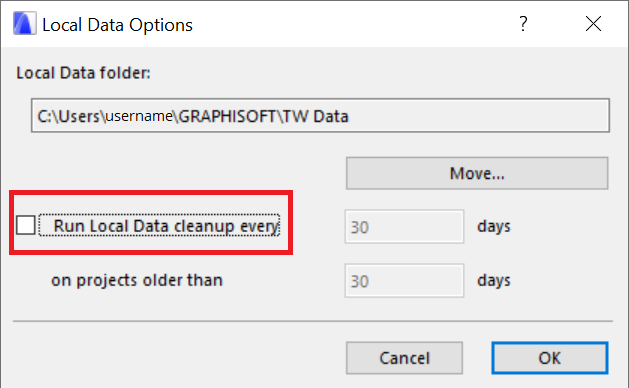Focus the Local Data folder path field

pos(321,116)
